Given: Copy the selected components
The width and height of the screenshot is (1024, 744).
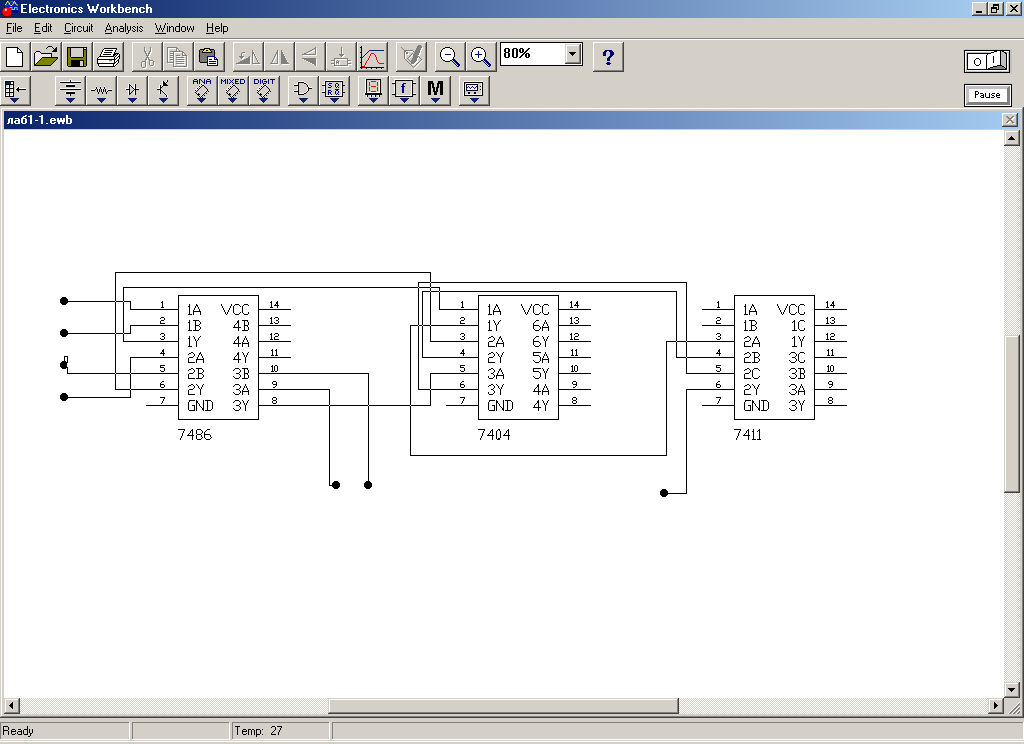Looking at the screenshot, I should pyautogui.click(x=178, y=57).
